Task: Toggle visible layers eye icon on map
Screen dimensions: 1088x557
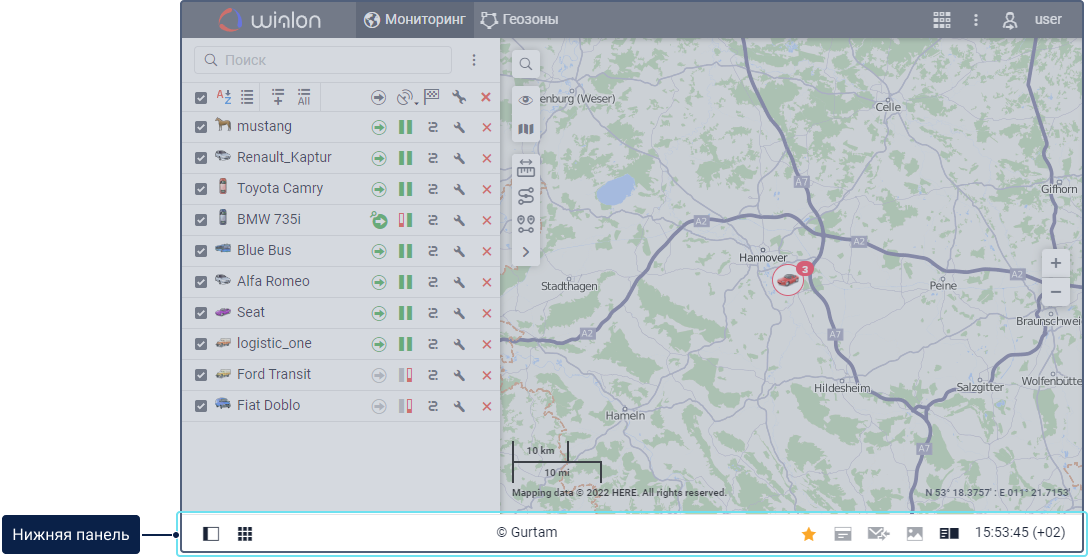Action: [526, 101]
